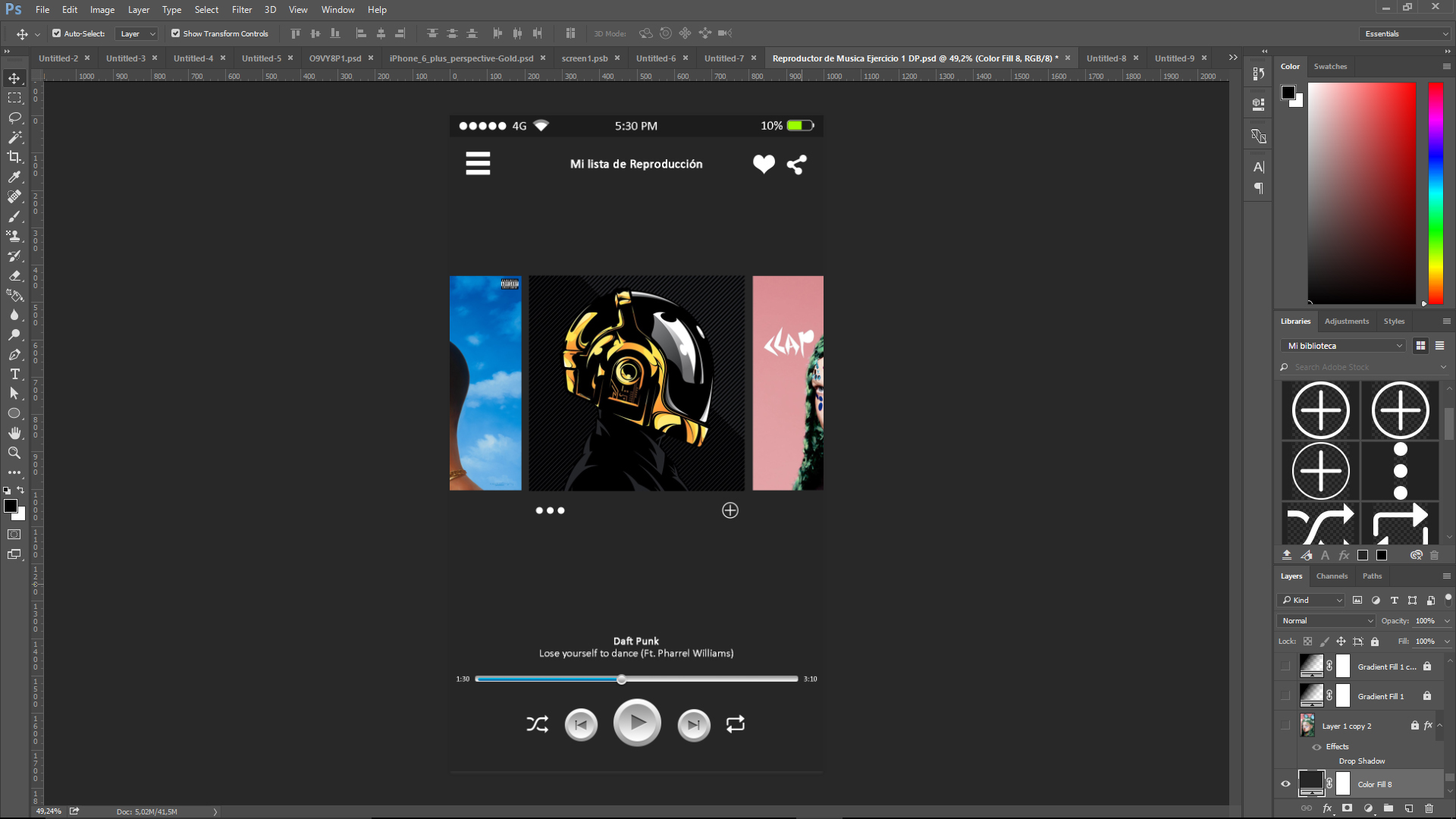Delete the selected layer
This screenshot has width=1456, height=819.
click(x=1429, y=808)
